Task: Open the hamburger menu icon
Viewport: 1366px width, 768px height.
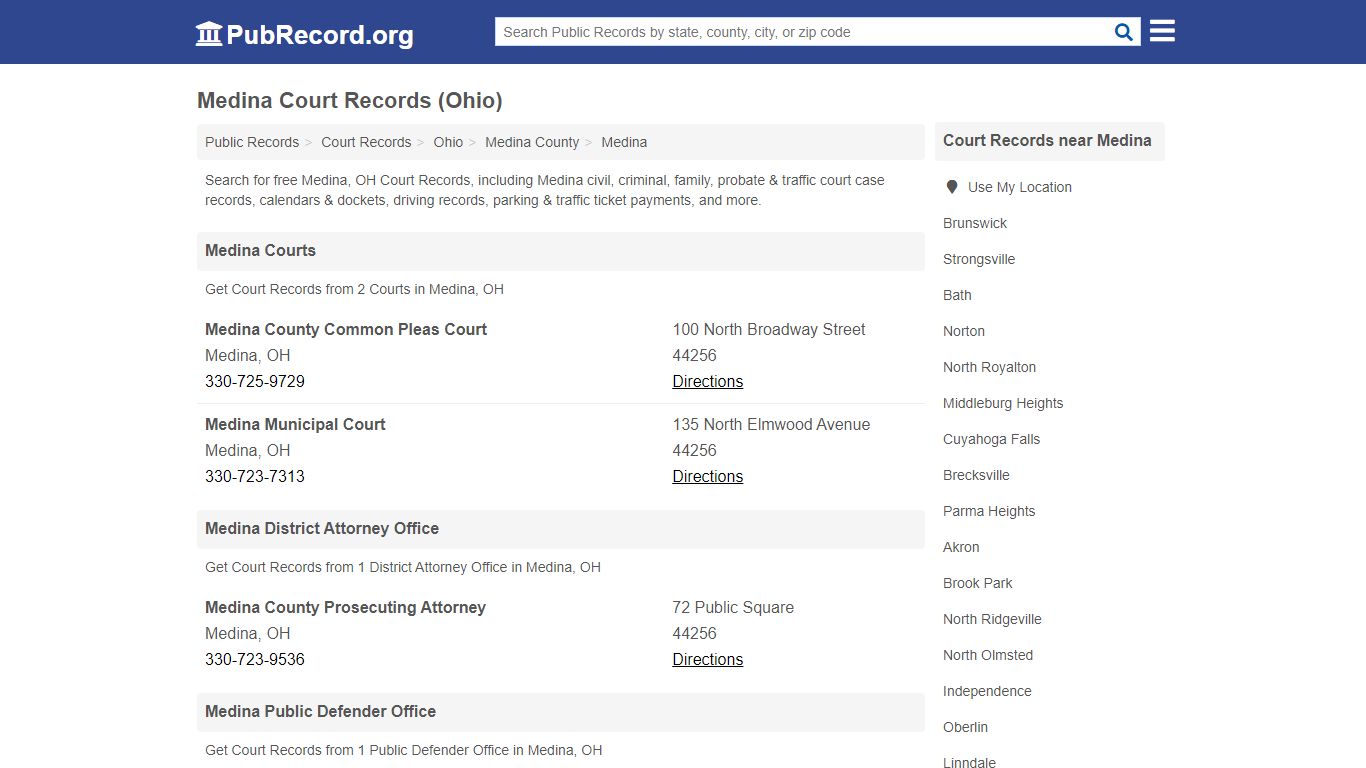Action: coord(1162,31)
